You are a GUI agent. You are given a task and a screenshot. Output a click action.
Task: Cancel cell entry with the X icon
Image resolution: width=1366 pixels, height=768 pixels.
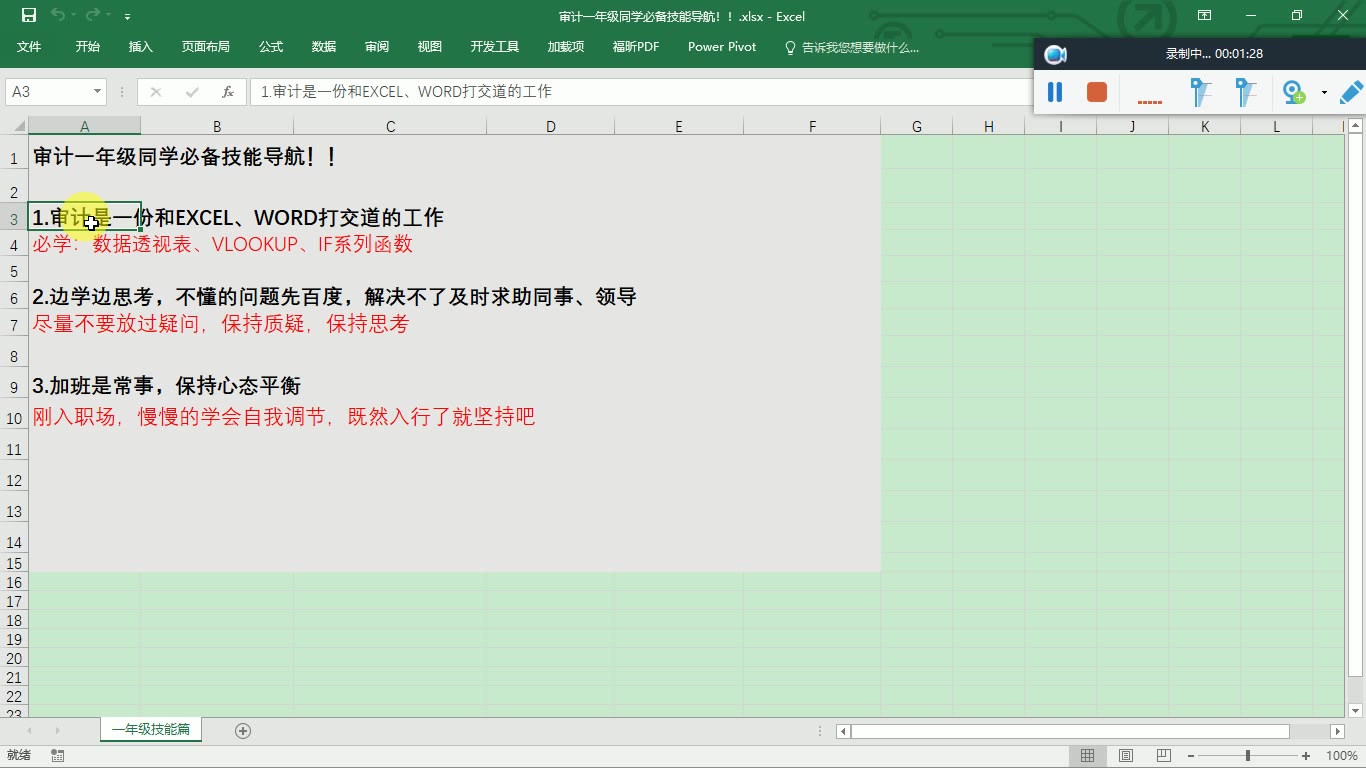tap(155, 91)
